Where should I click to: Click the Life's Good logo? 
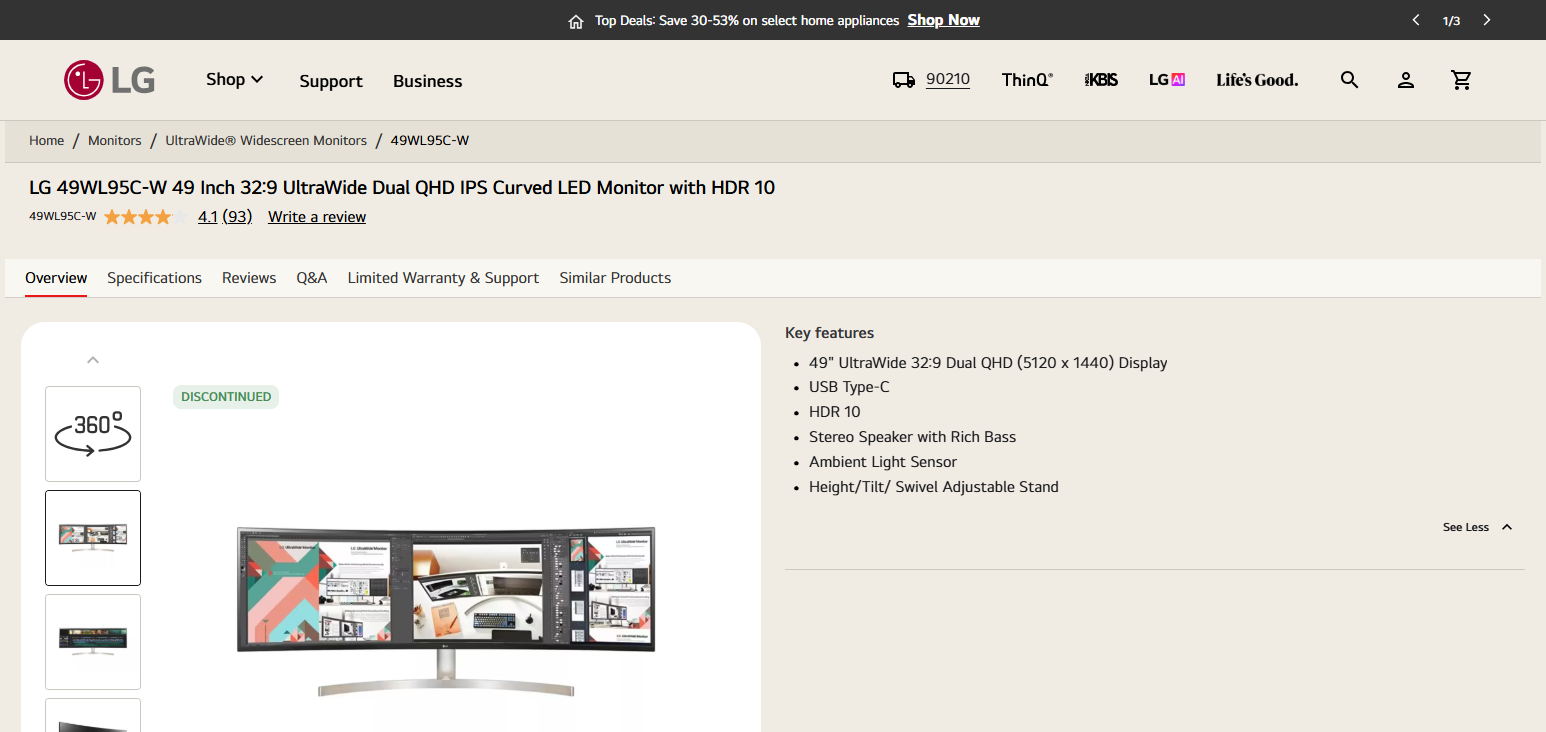click(1256, 79)
